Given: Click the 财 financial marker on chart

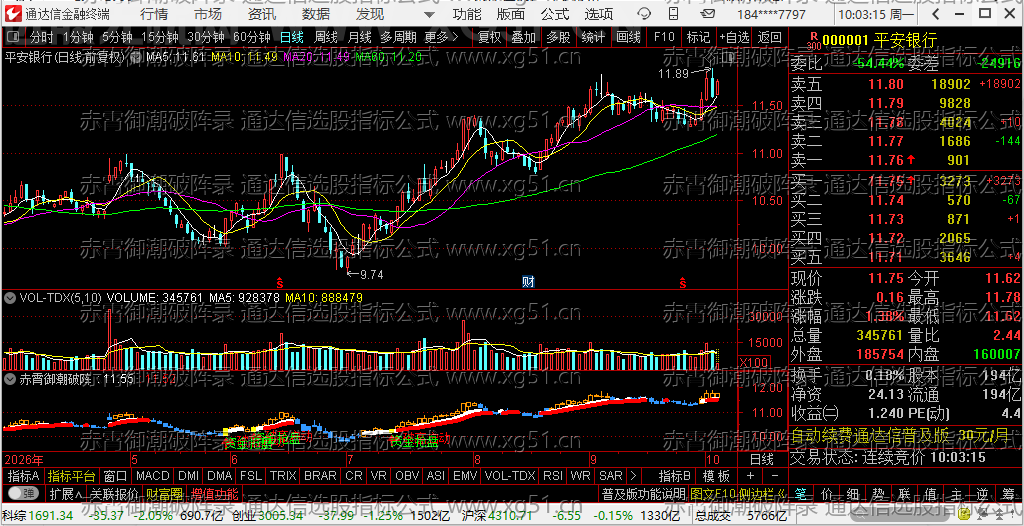Looking at the screenshot, I should pos(529,282).
